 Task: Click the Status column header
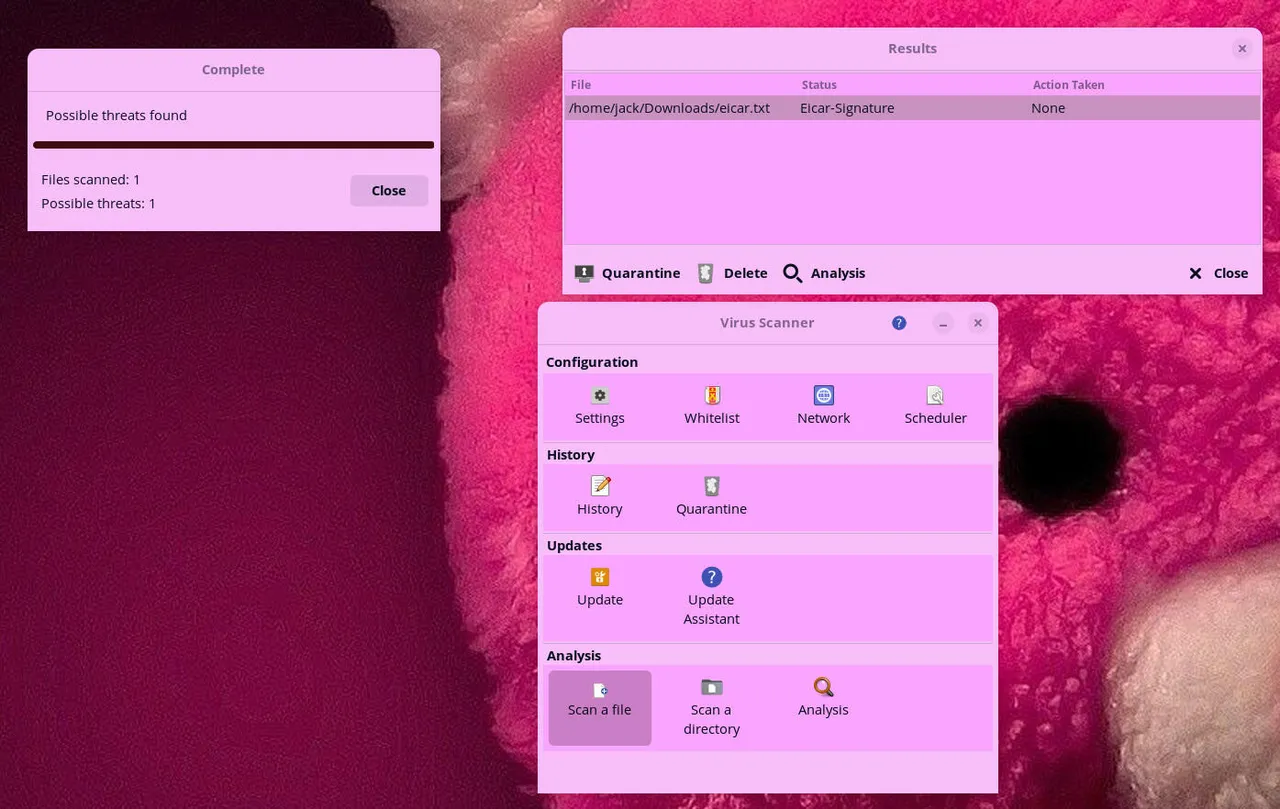tap(819, 85)
